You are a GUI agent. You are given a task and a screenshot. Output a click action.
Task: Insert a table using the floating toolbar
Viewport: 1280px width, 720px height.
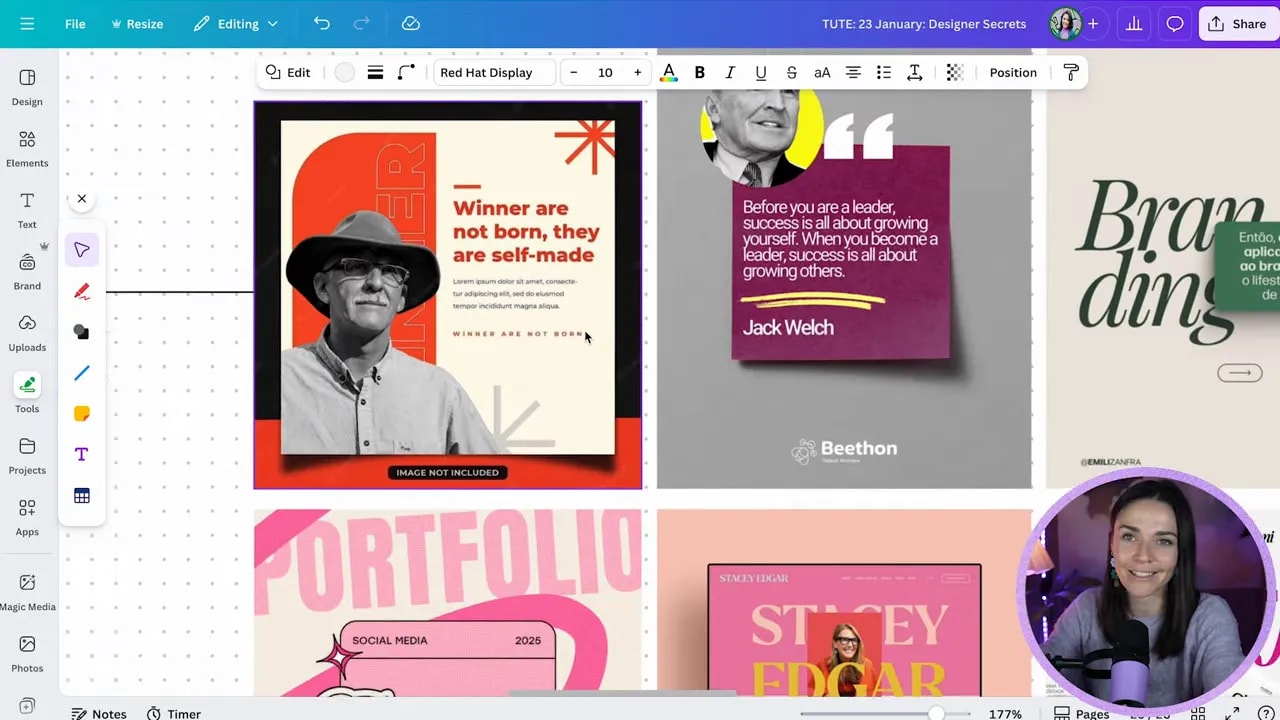pos(81,495)
